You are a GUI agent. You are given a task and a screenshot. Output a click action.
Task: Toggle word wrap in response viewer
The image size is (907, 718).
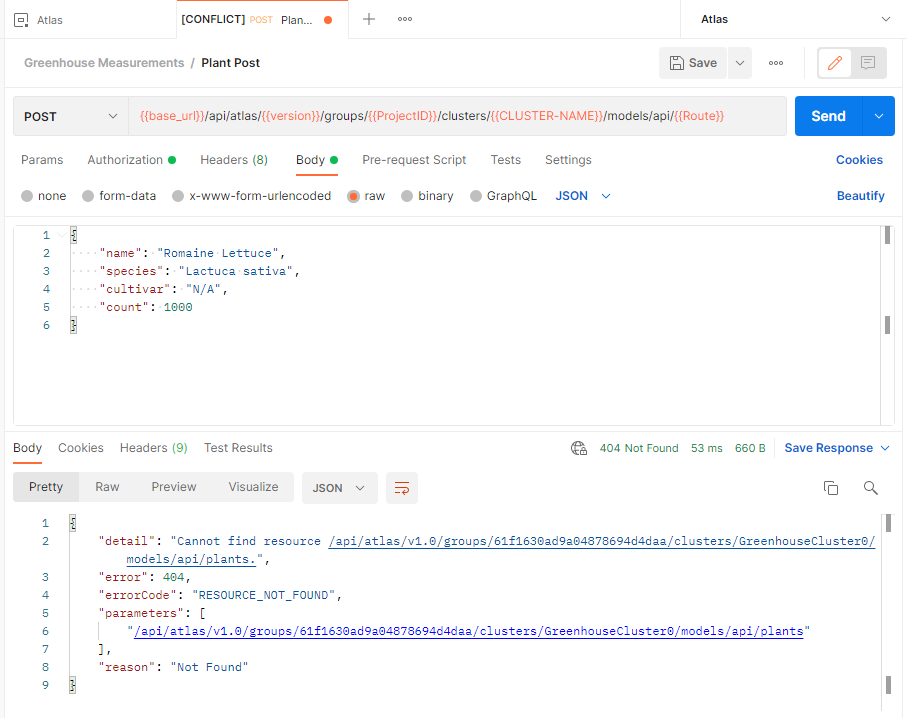402,488
